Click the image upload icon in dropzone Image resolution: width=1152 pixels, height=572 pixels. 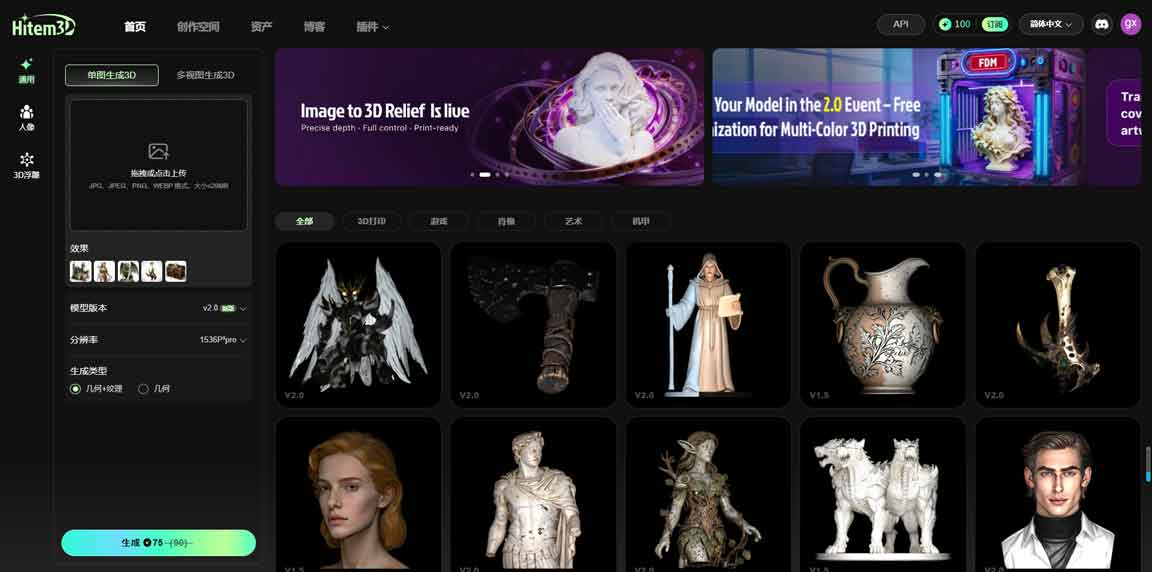pyautogui.click(x=158, y=151)
